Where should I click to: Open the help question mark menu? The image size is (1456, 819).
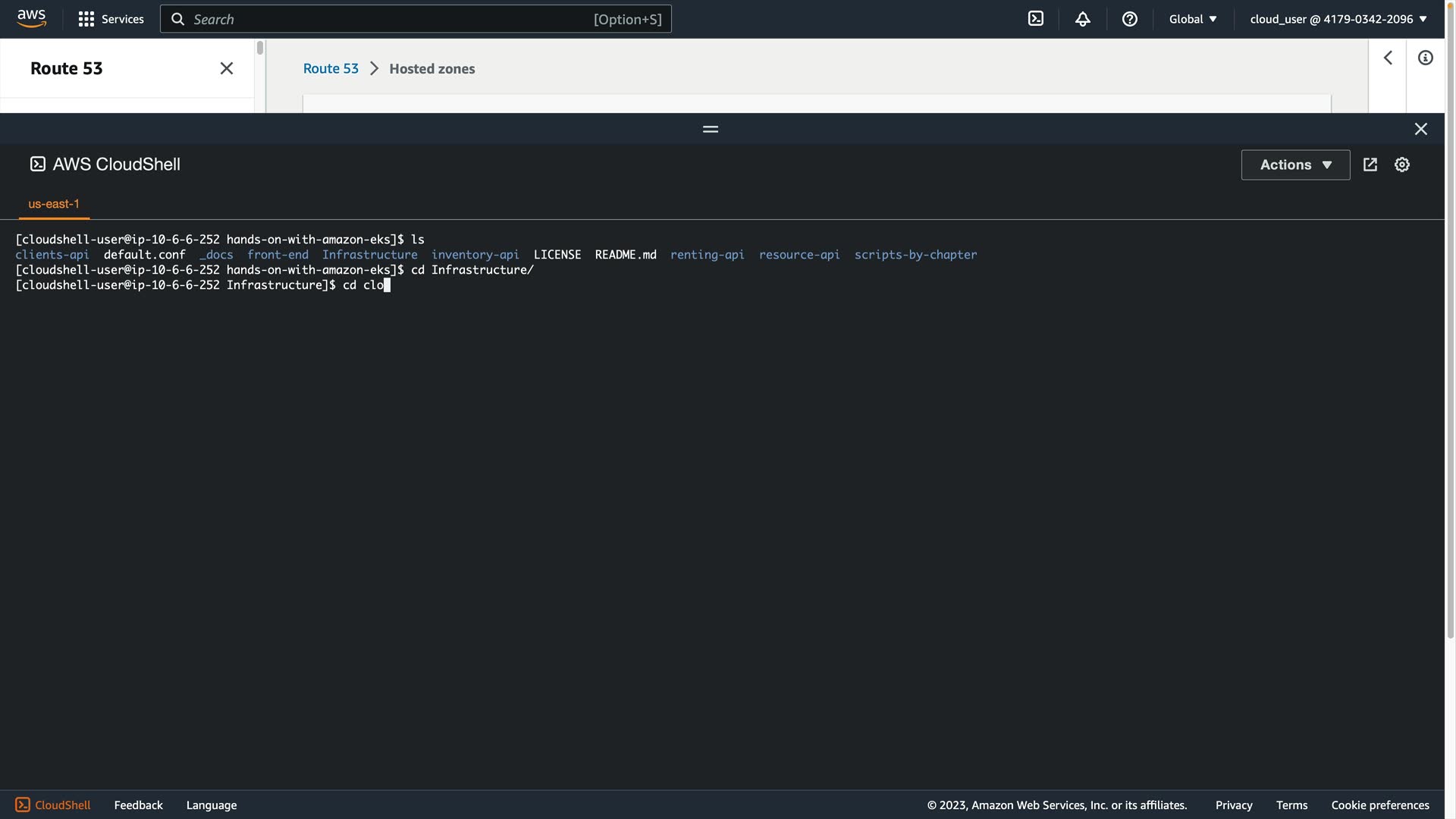coord(1129,19)
